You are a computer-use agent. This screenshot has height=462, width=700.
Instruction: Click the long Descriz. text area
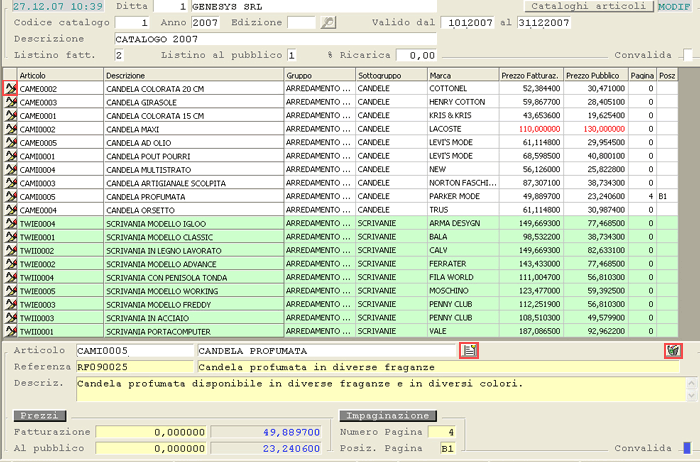click(381, 389)
